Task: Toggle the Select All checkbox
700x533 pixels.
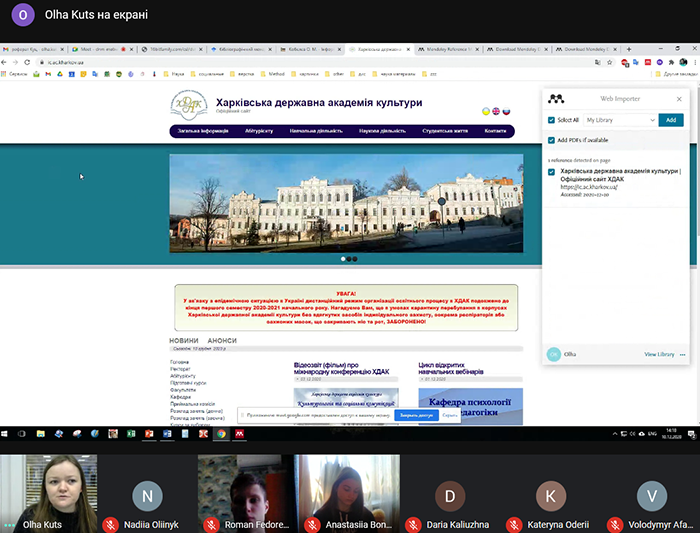Action: [551, 120]
